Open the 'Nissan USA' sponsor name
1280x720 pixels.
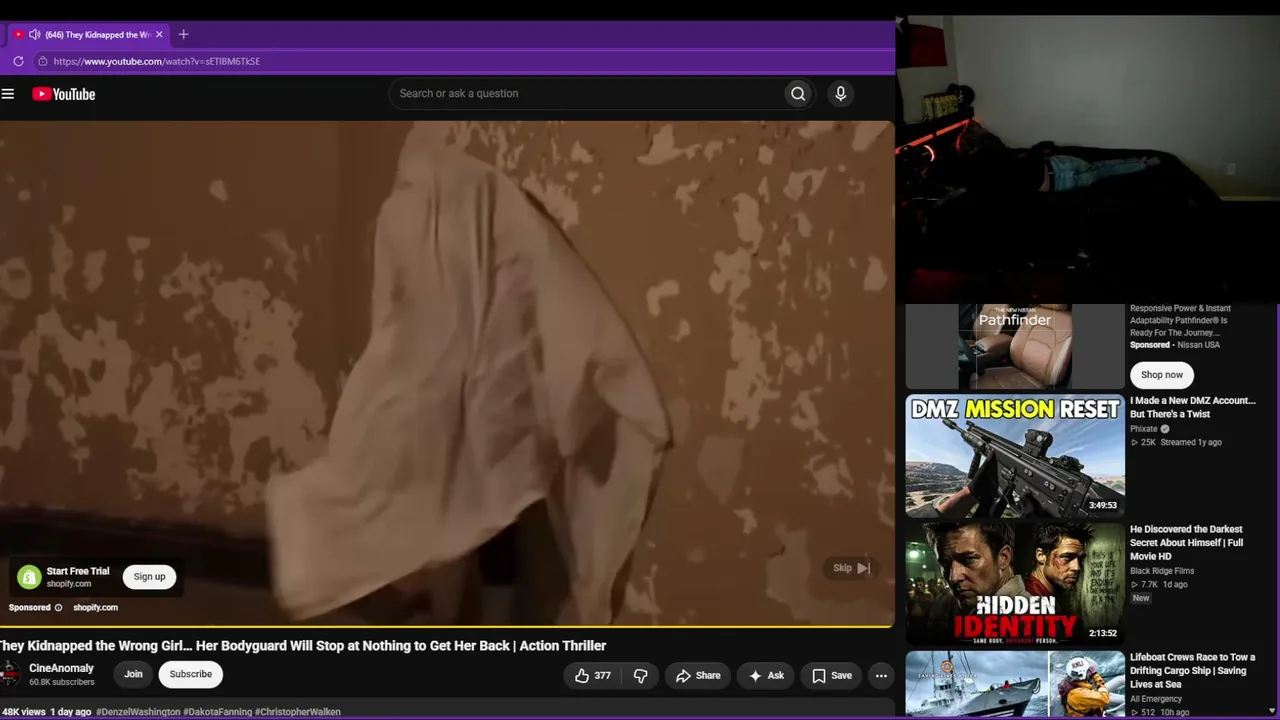click(x=1198, y=345)
